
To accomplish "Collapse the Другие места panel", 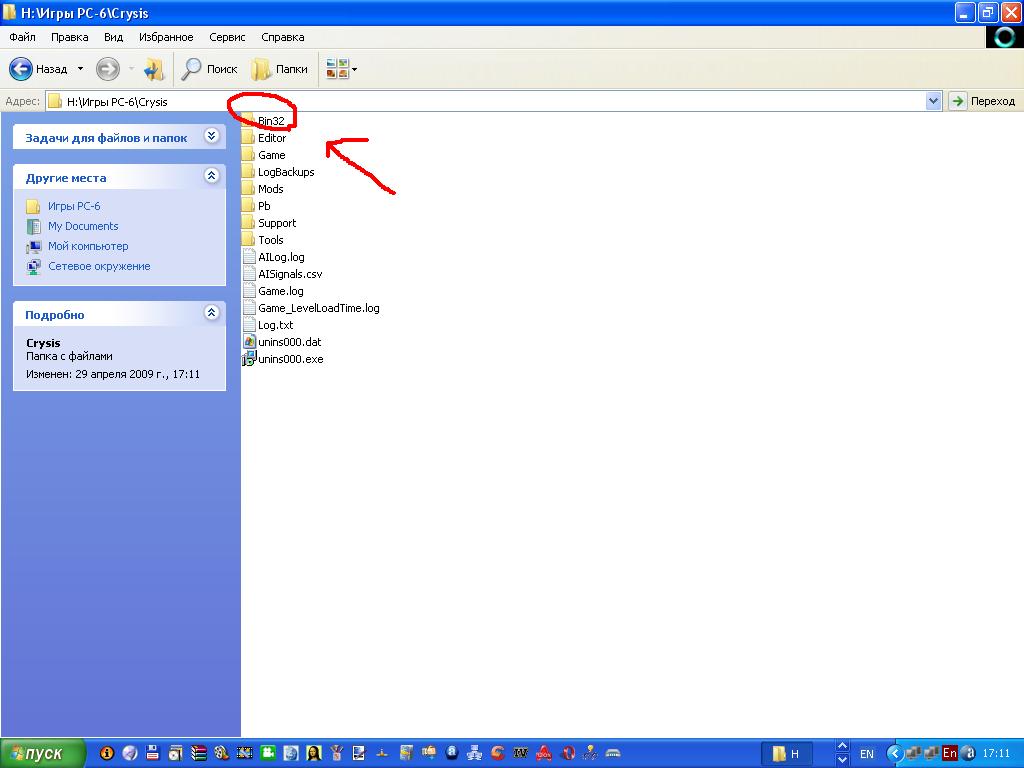I will tap(211, 176).
